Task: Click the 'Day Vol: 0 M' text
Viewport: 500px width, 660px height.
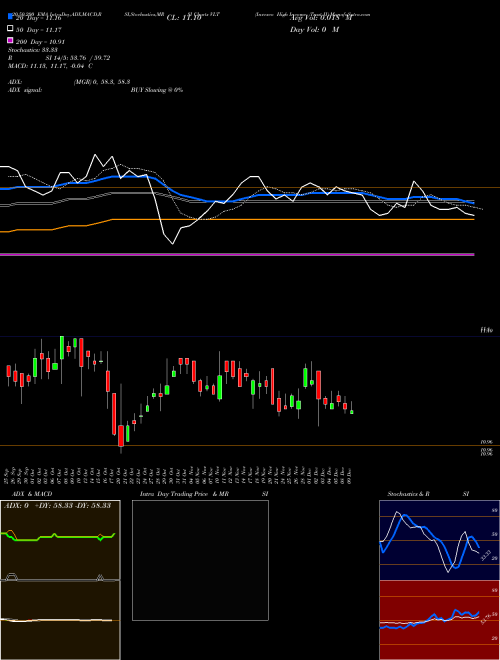Action: 314,30
